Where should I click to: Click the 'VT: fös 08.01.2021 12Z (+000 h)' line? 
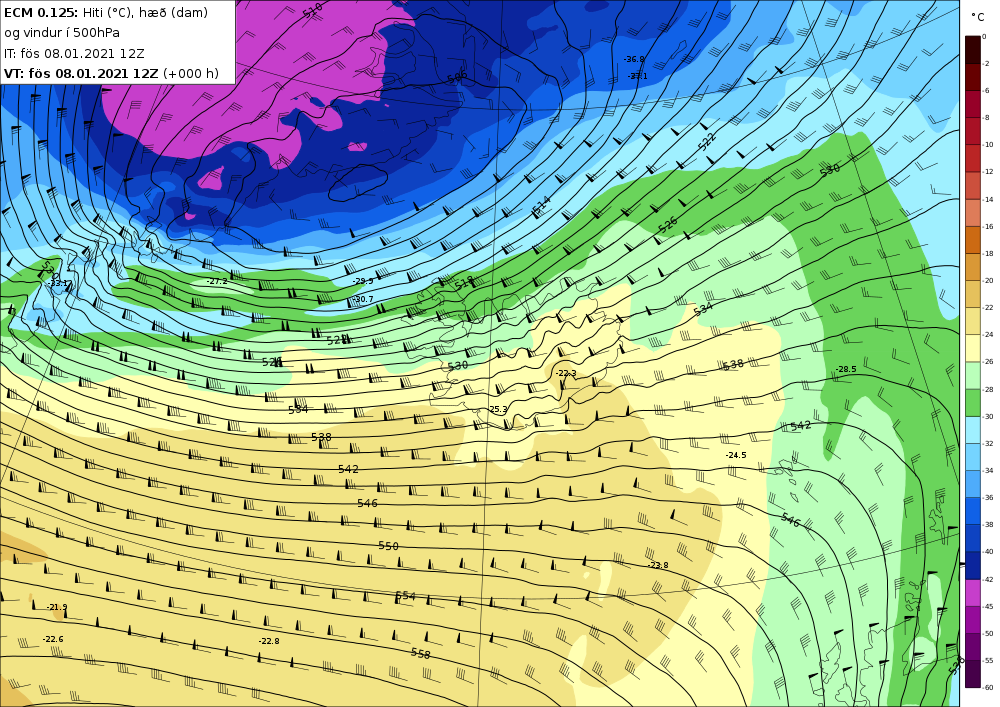pyautogui.click(x=111, y=73)
